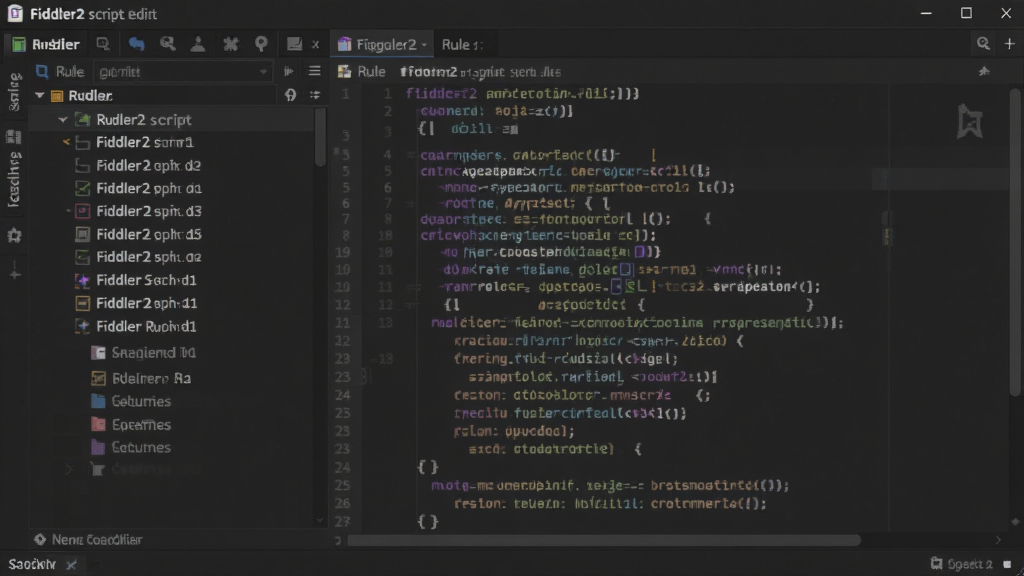Click the location pin toolbar icon

pyautogui.click(x=261, y=44)
